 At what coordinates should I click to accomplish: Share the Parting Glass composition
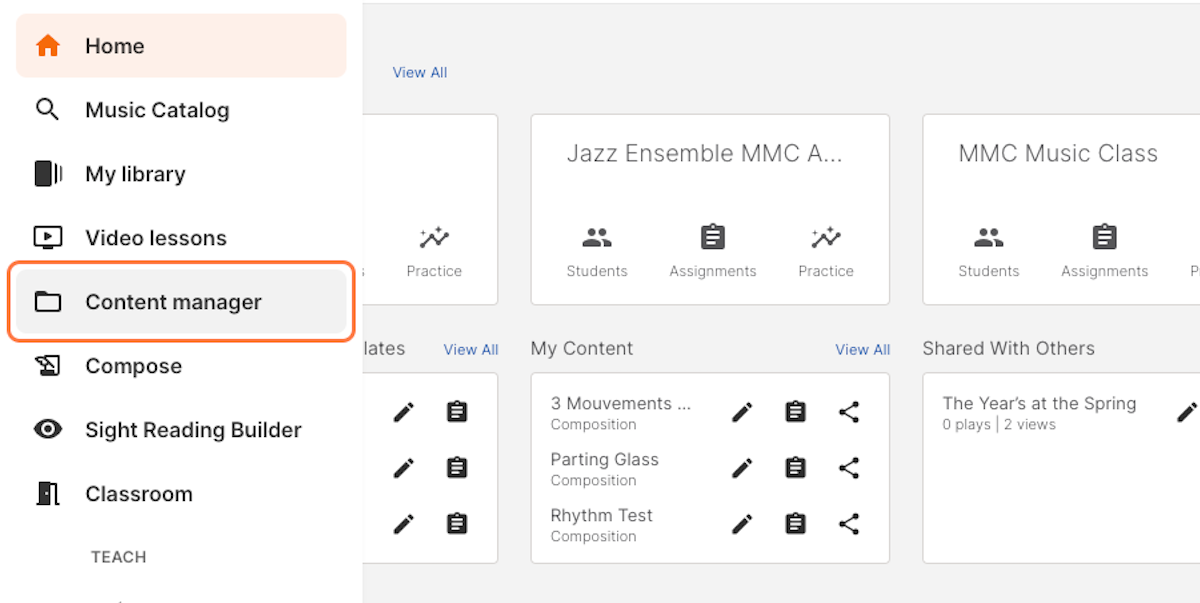(849, 468)
